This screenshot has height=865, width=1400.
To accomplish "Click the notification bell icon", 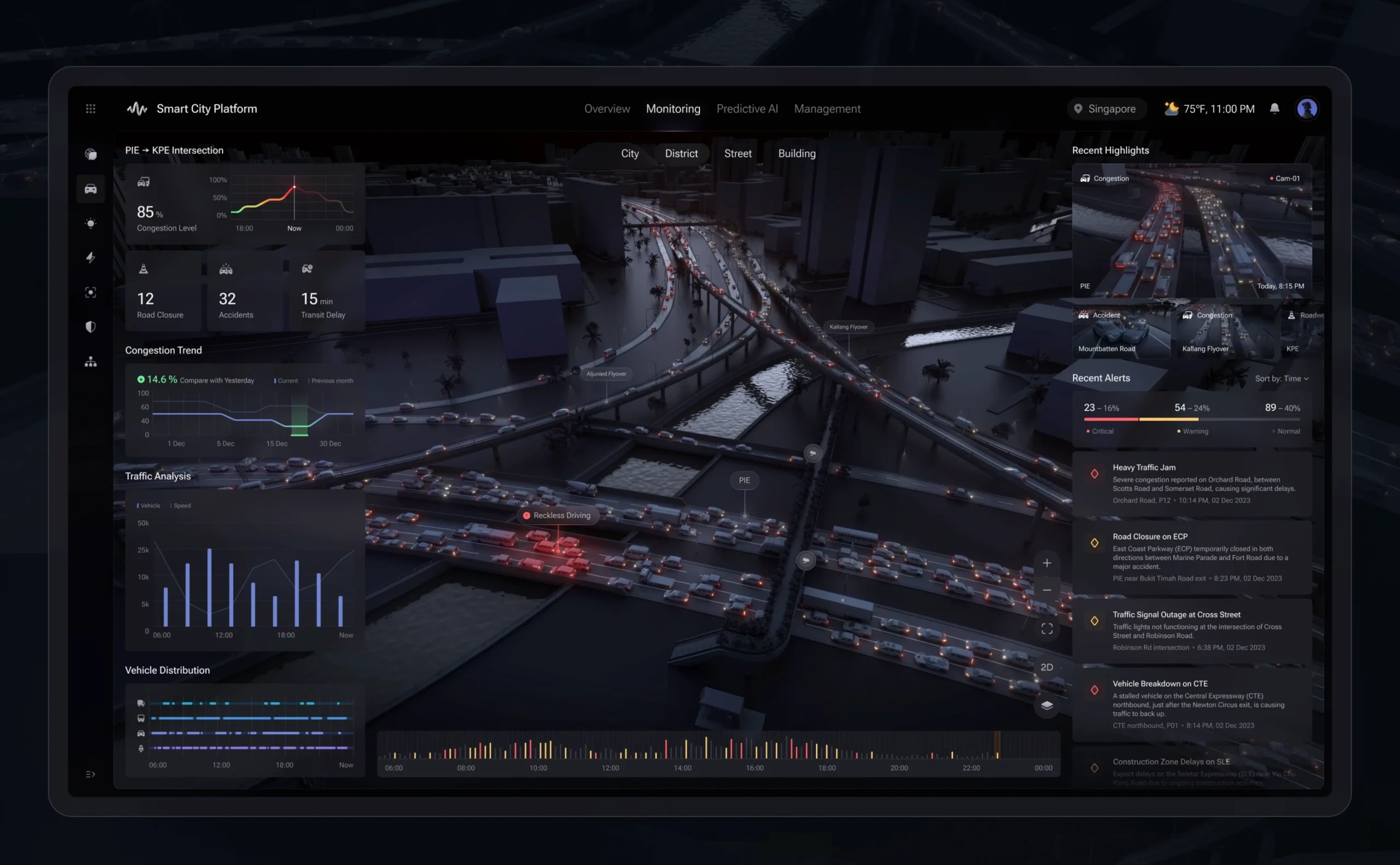I will (1274, 109).
